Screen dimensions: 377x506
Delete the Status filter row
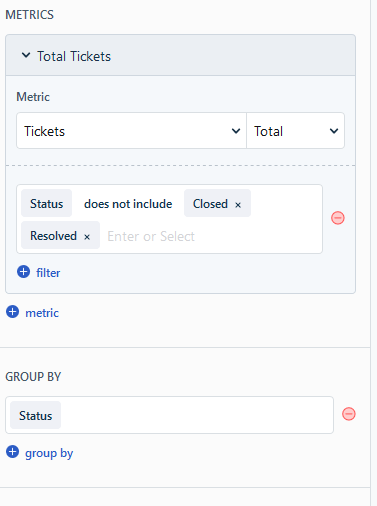(338, 218)
